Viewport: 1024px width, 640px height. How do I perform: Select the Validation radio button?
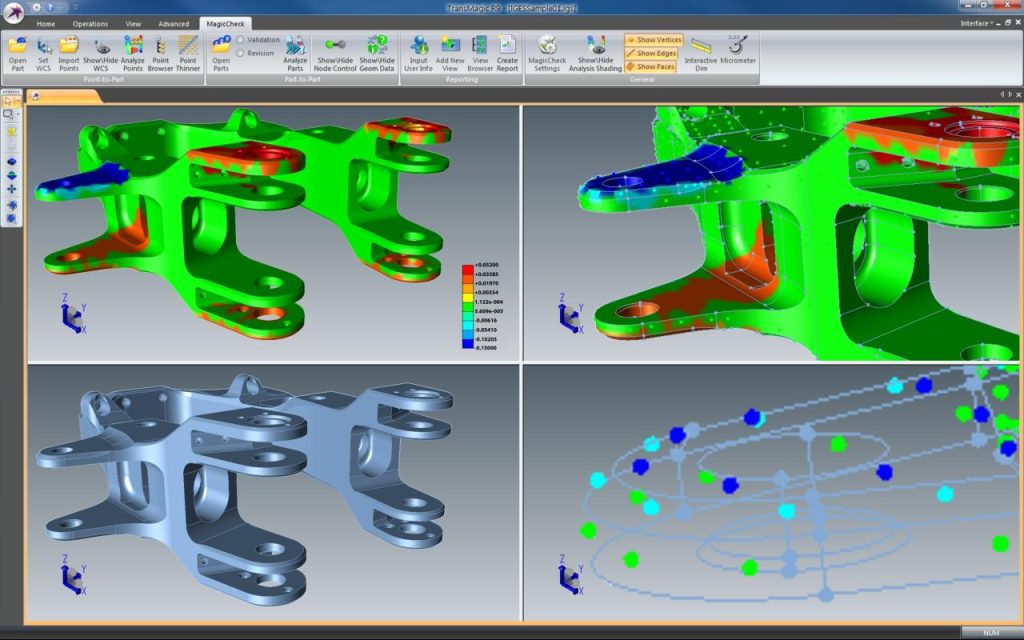240,39
